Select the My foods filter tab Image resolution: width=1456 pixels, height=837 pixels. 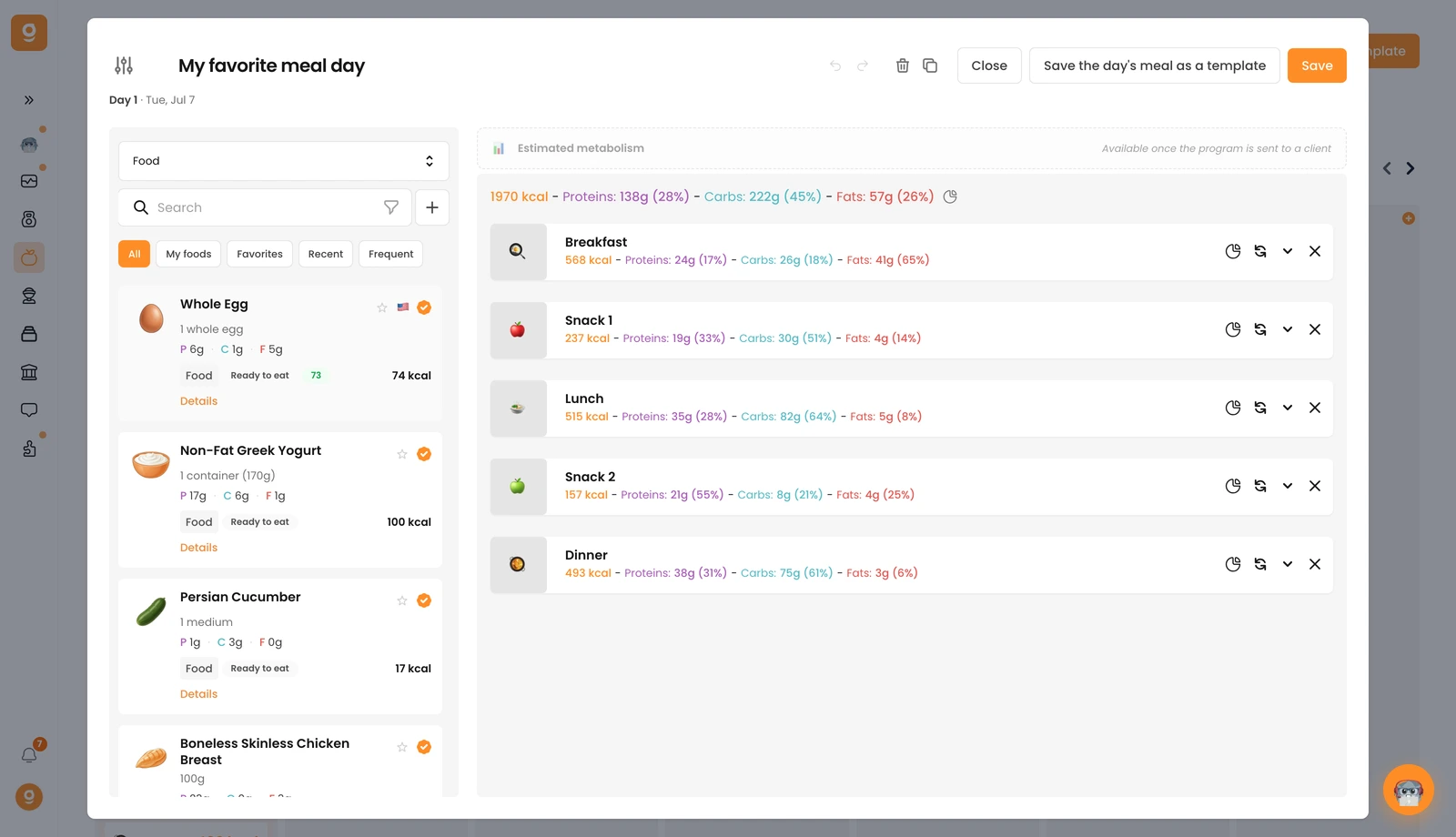coord(188,254)
